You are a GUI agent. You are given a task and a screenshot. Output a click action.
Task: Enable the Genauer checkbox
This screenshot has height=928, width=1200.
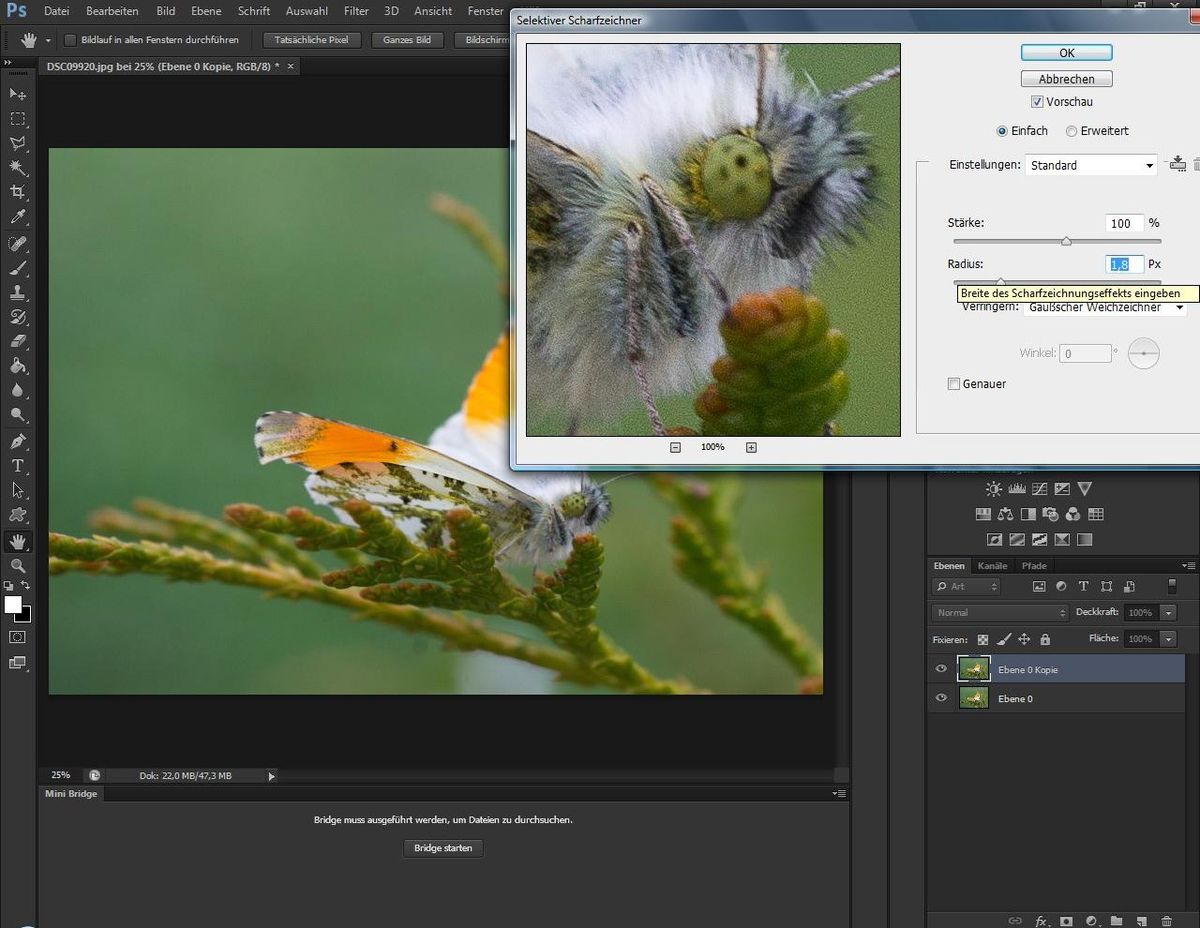tap(954, 384)
